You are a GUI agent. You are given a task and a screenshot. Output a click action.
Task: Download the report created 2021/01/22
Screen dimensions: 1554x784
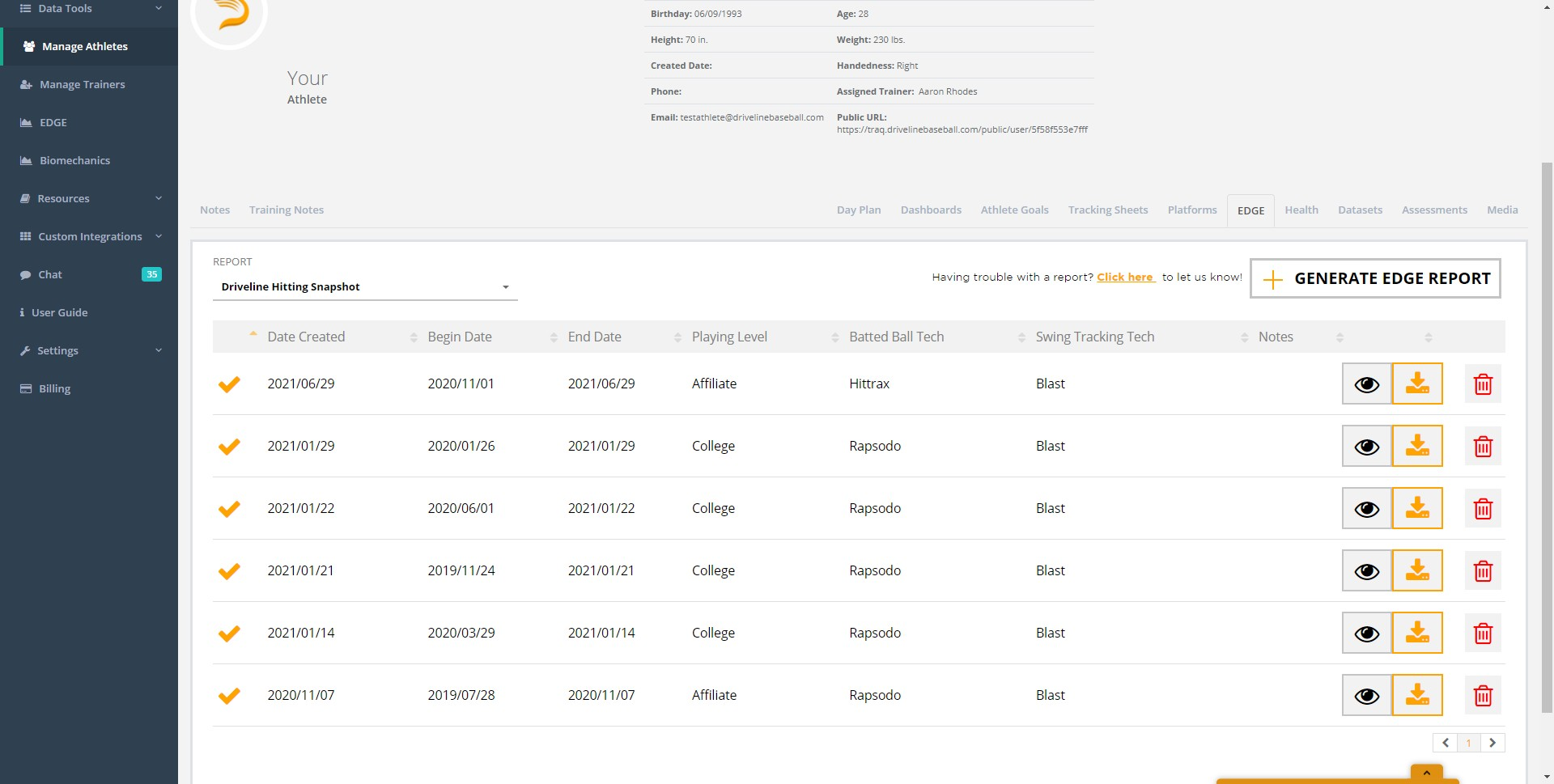[1417, 508]
